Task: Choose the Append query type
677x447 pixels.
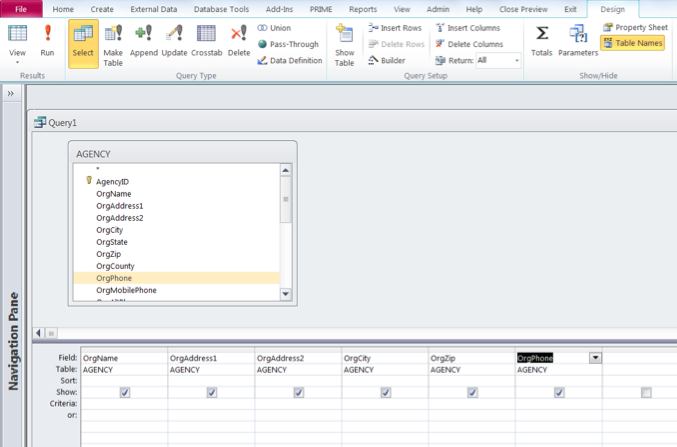Action: (143, 42)
